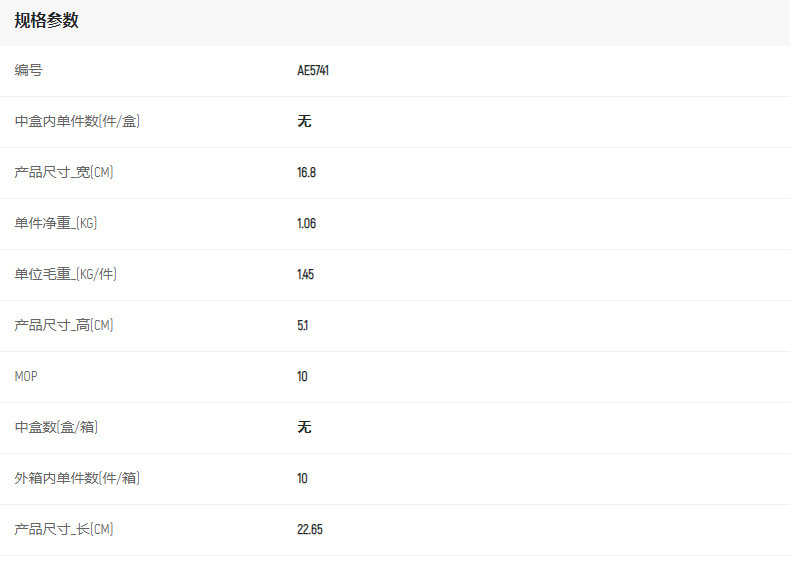Click the 无 value for 中盒内单件数
790x563 pixels.
304,122
